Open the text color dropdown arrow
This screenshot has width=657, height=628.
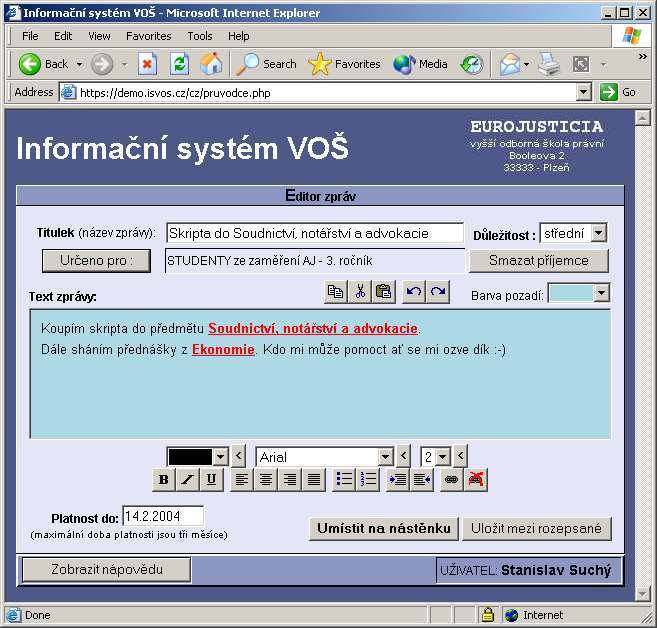point(220,457)
